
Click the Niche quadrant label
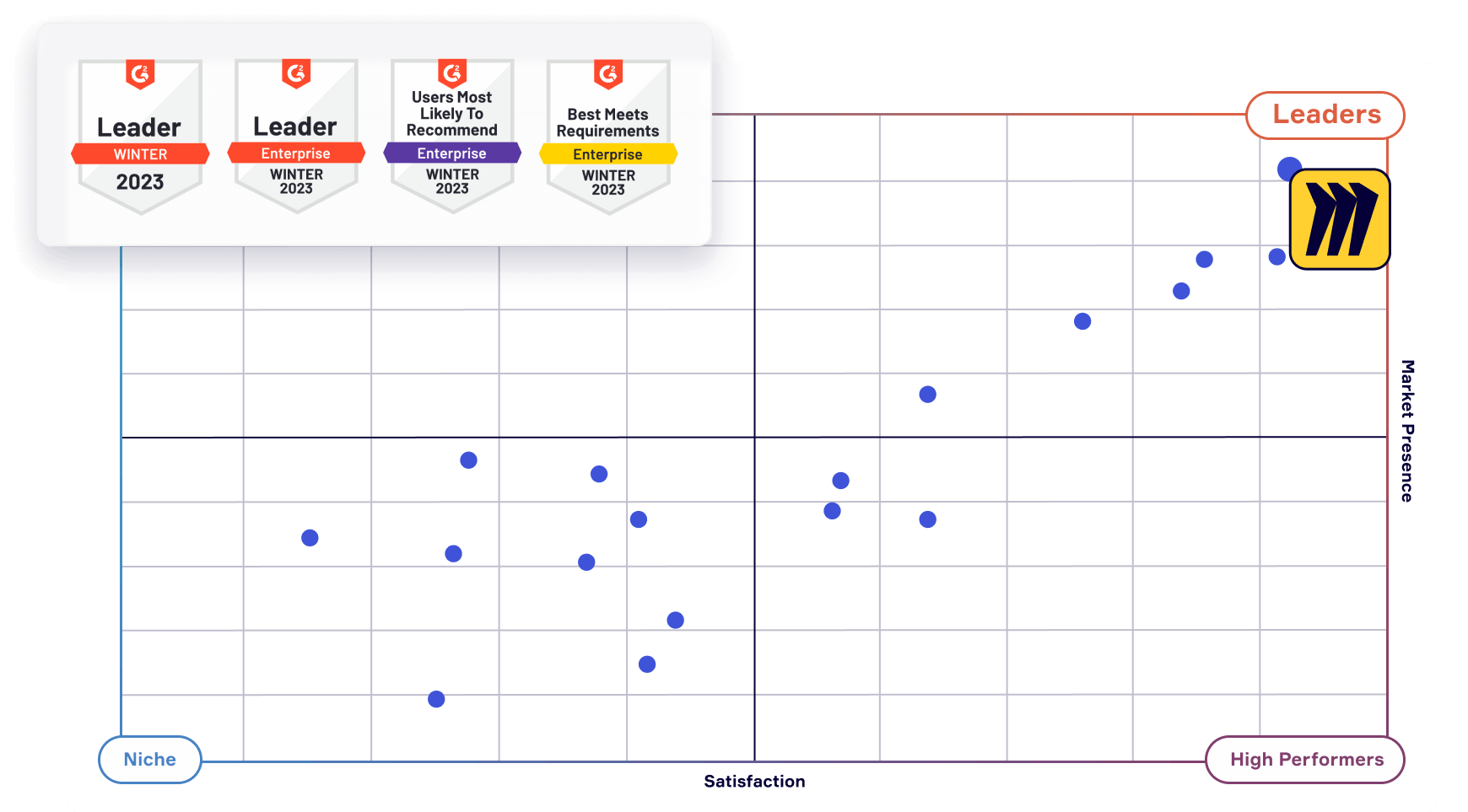point(149,759)
